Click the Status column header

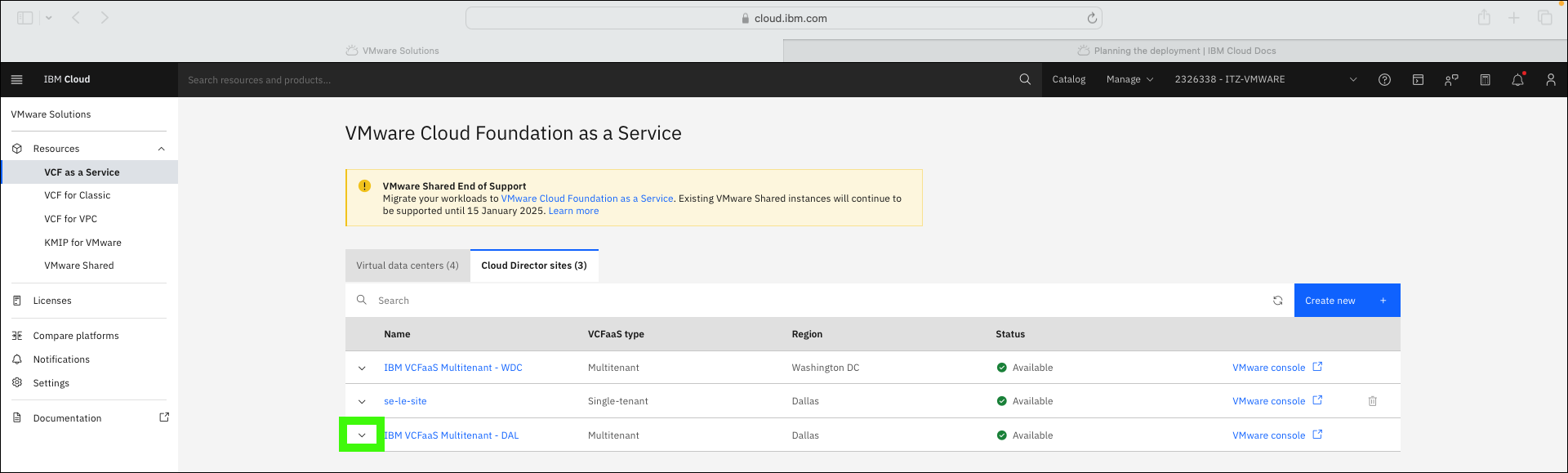[1010, 334]
